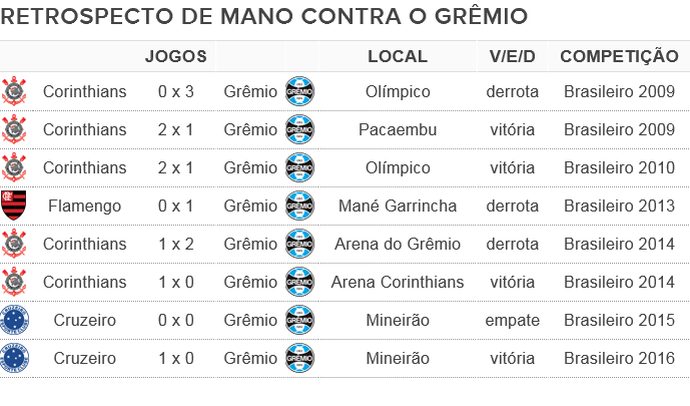
Task: Click the LOCAL column header
Action: coord(397,57)
